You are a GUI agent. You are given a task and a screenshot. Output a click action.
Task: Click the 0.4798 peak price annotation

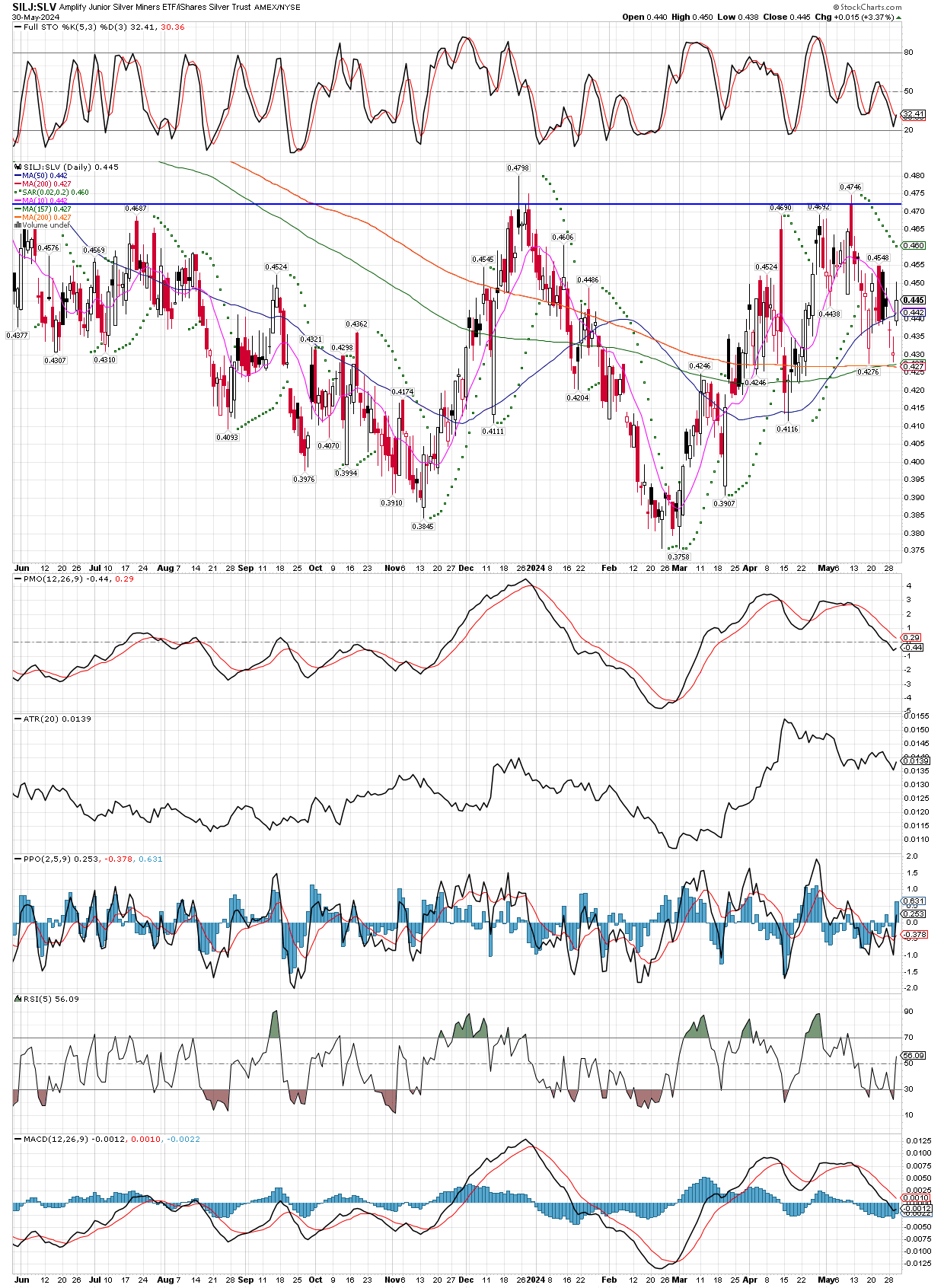[x=518, y=167]
